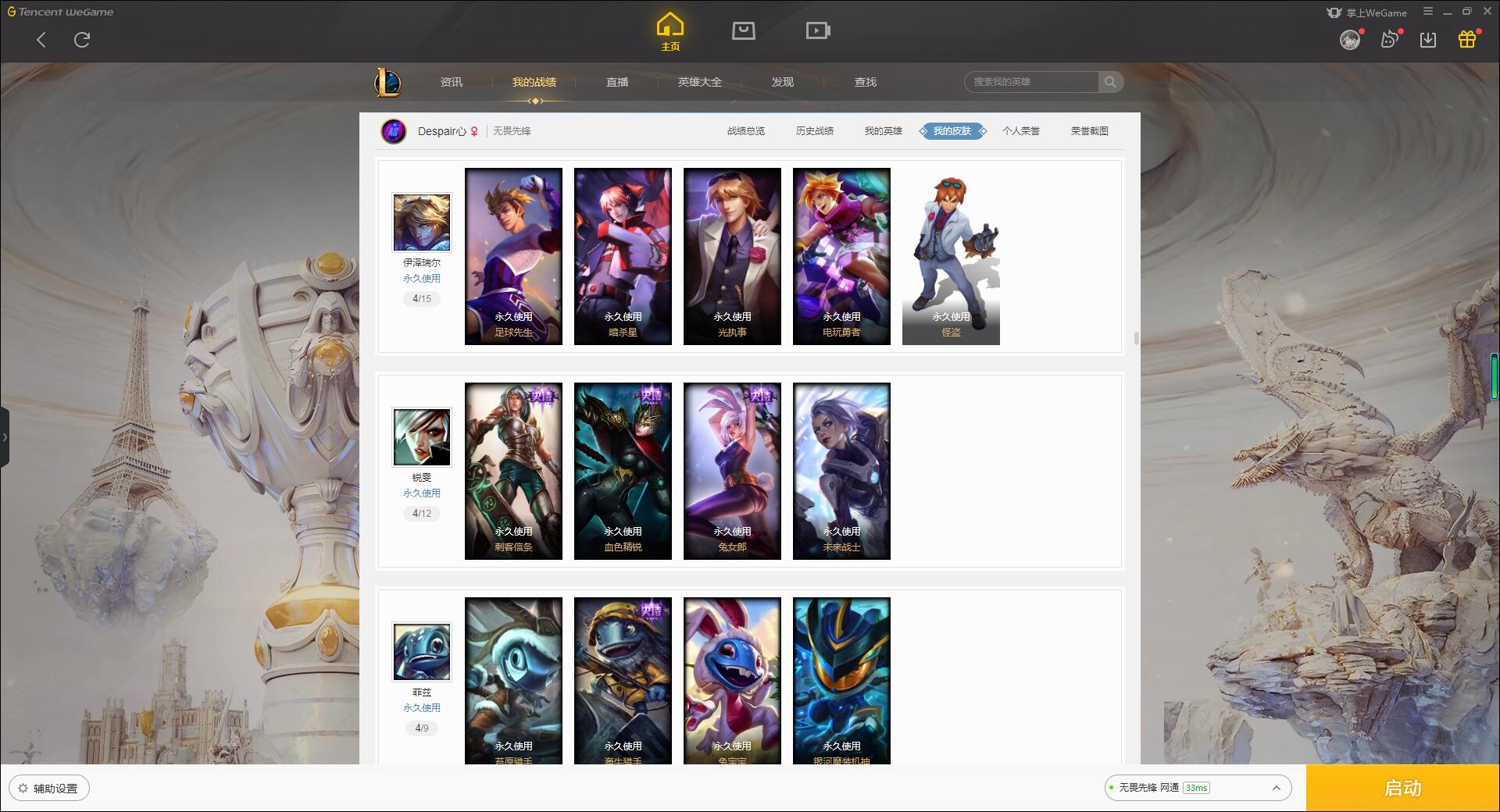Screen dimensions: 1500x812
Task: Open the downloads icon
Action: pos(1428,40)
